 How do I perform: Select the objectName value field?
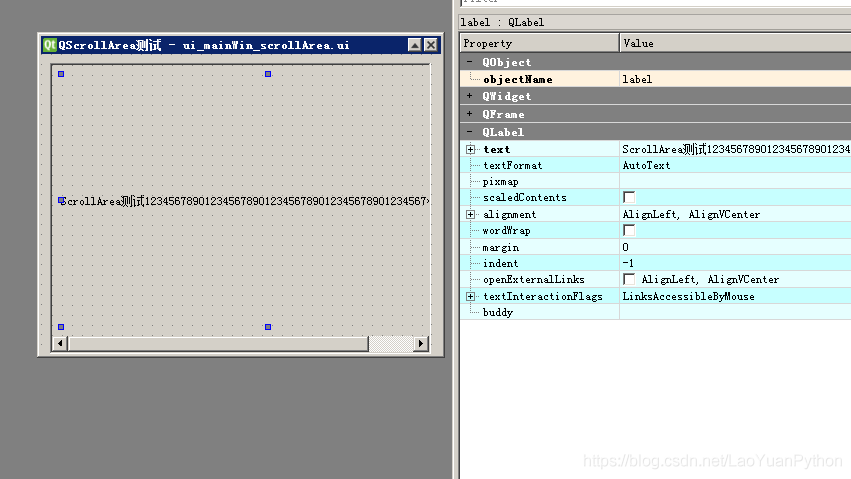pos(735,79)
